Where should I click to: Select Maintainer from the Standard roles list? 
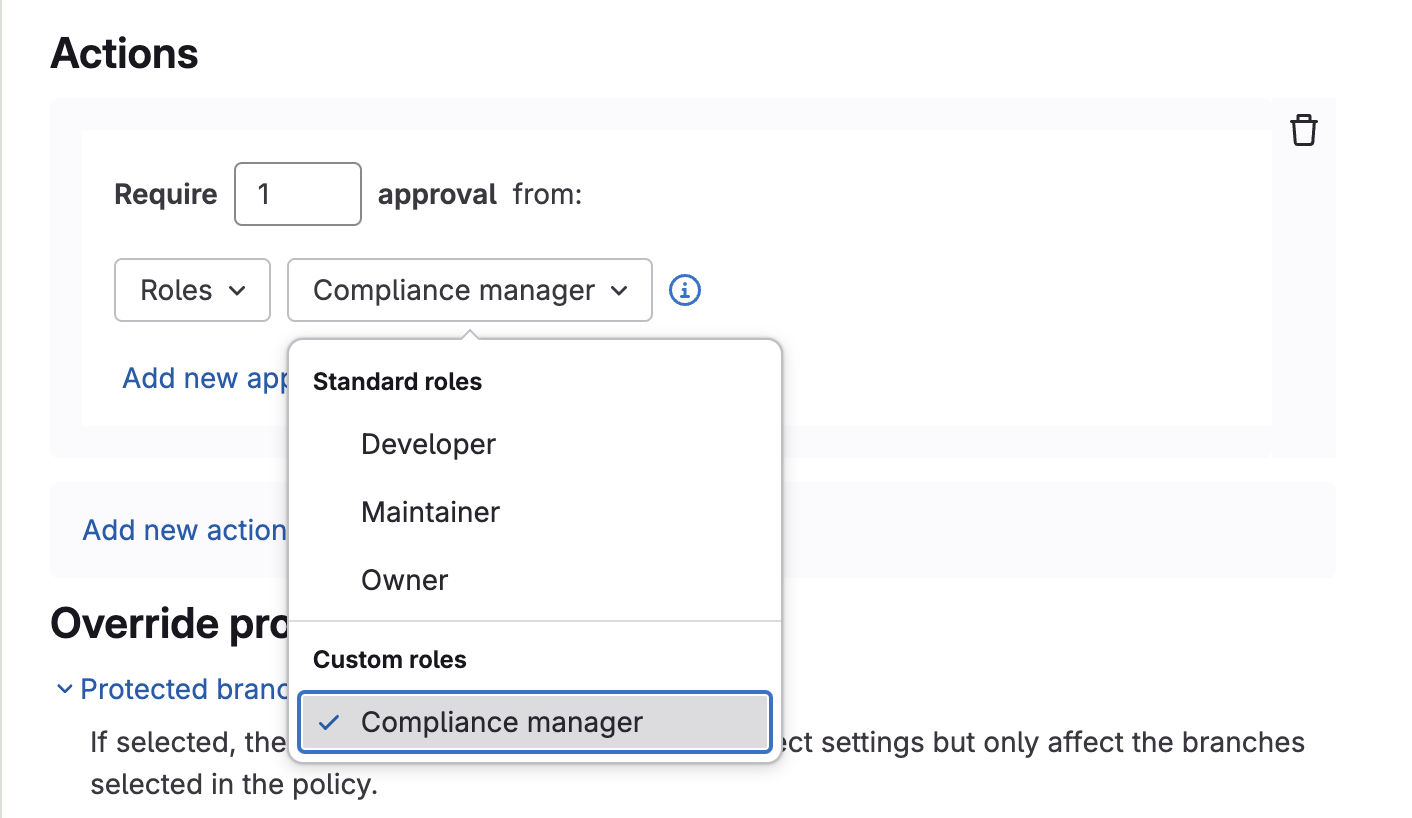click(430, 512)
